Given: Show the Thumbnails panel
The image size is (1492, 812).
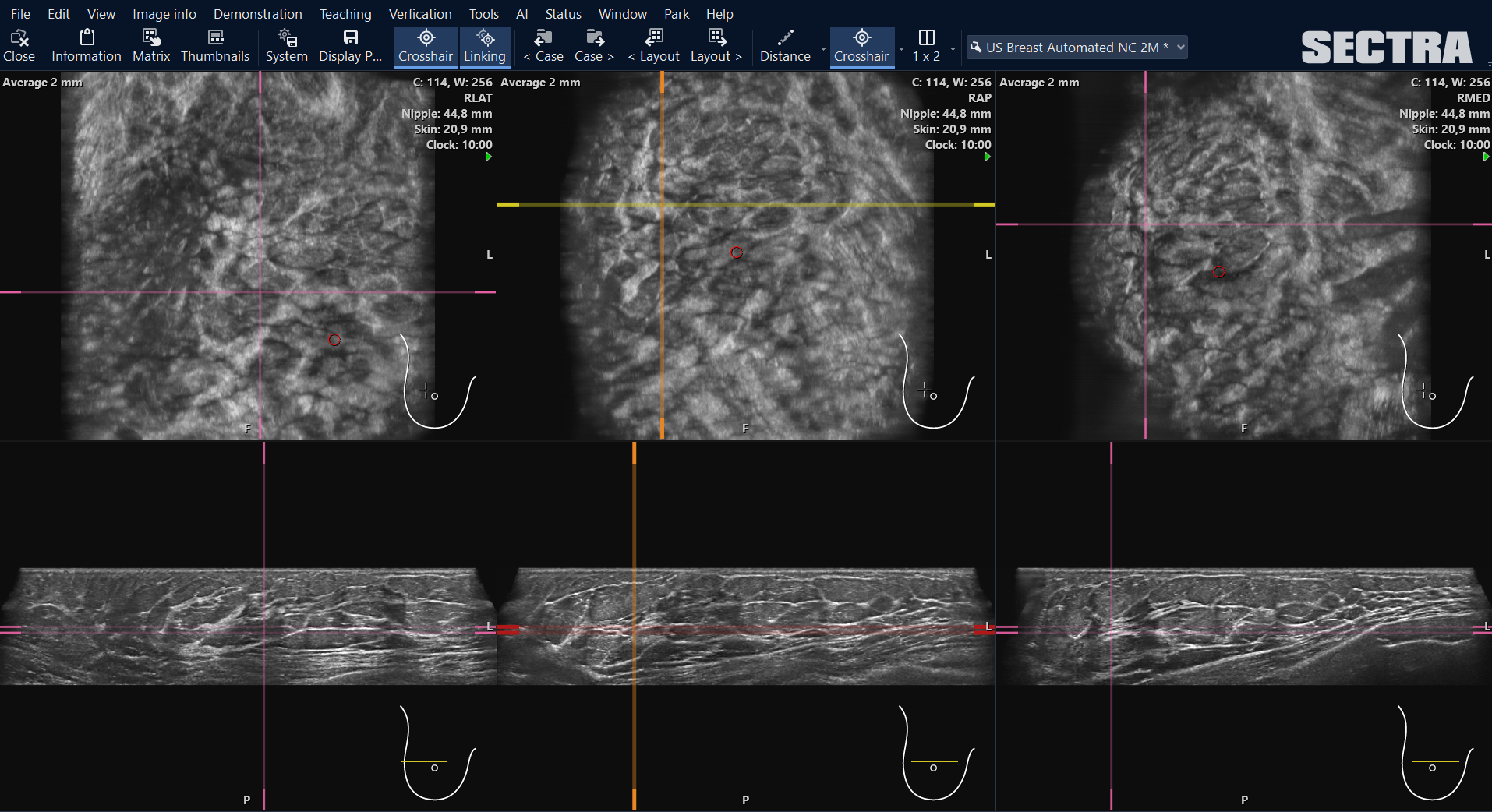Looking at the screenshot, I should (x=214, y=46).
